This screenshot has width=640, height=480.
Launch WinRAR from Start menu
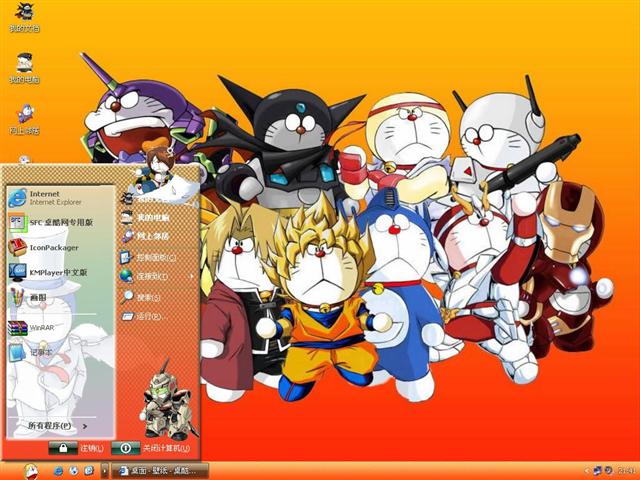click(x=60, y=327)
